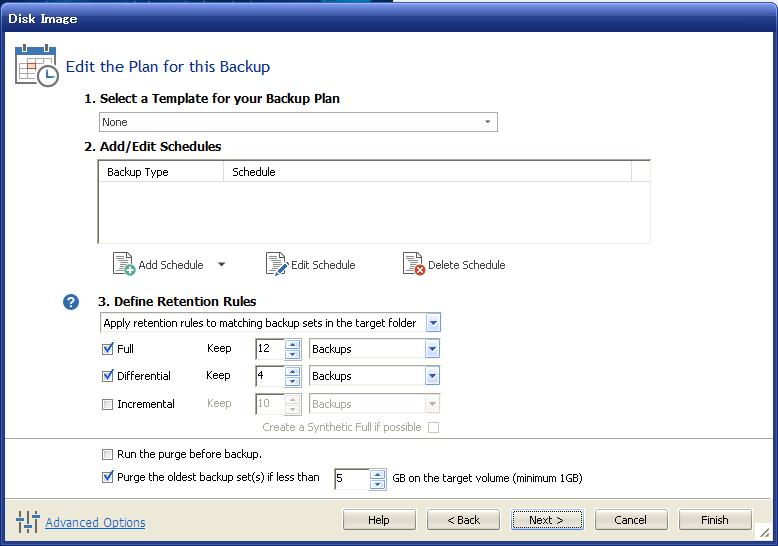This screenshot has width=778, height=546.
Task: Enable the Incremental retention checkbox
Action: [x=108, y=404]
